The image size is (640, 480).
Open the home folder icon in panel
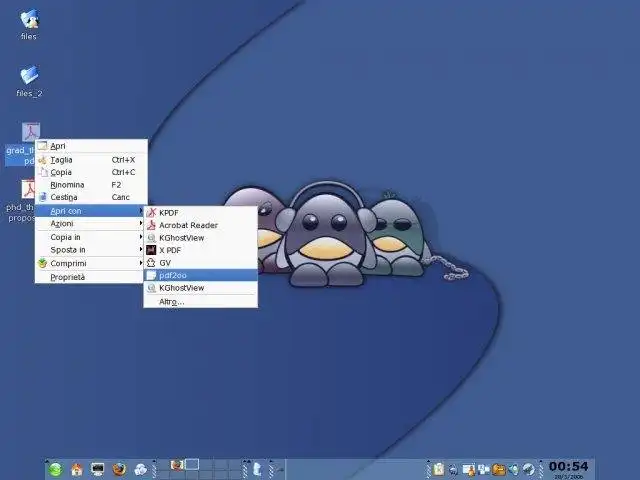click(77, 469)
